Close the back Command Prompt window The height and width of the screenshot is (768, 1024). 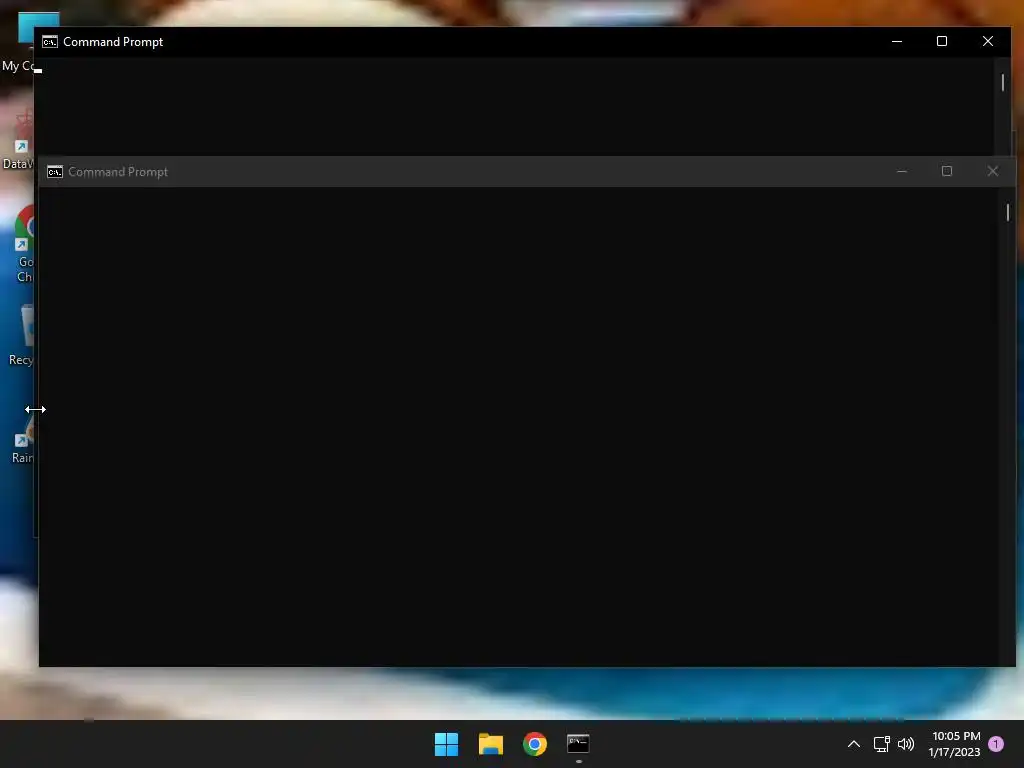(987, 41)
